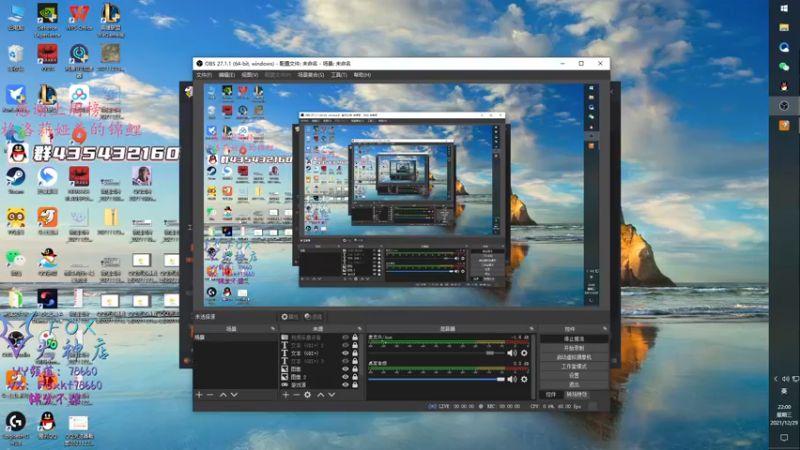Pop out the 混音器 dock panel
Viewport: 800px width, 450px height.
coord(532,329)
